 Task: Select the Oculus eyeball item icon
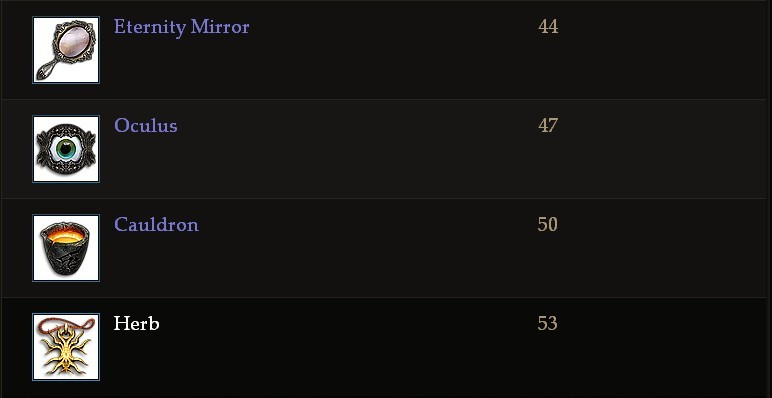pyautogui.click(x=66, y=149)
